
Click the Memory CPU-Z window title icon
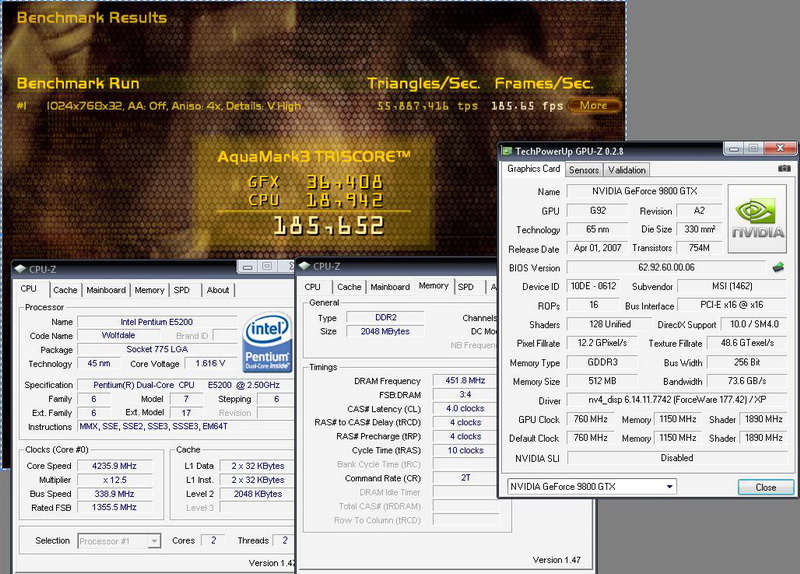(305, 266)
